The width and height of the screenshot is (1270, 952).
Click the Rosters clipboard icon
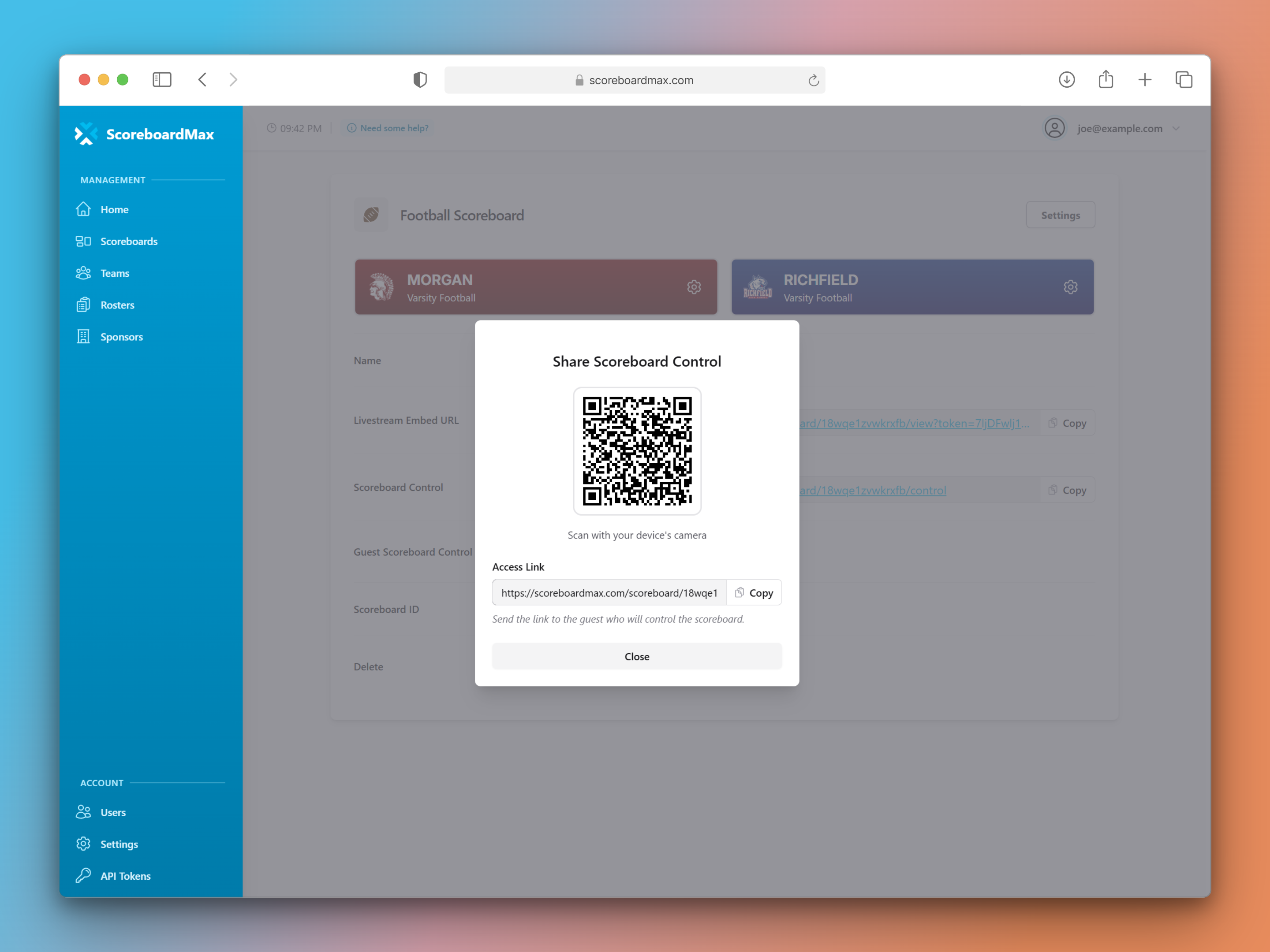point(83,305)
